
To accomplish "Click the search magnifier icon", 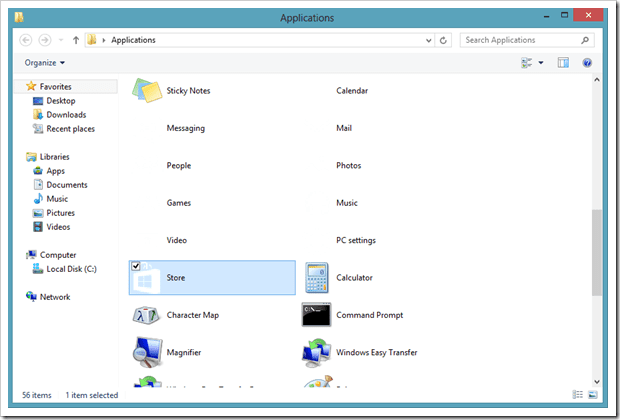I will [x=585, y=40].
